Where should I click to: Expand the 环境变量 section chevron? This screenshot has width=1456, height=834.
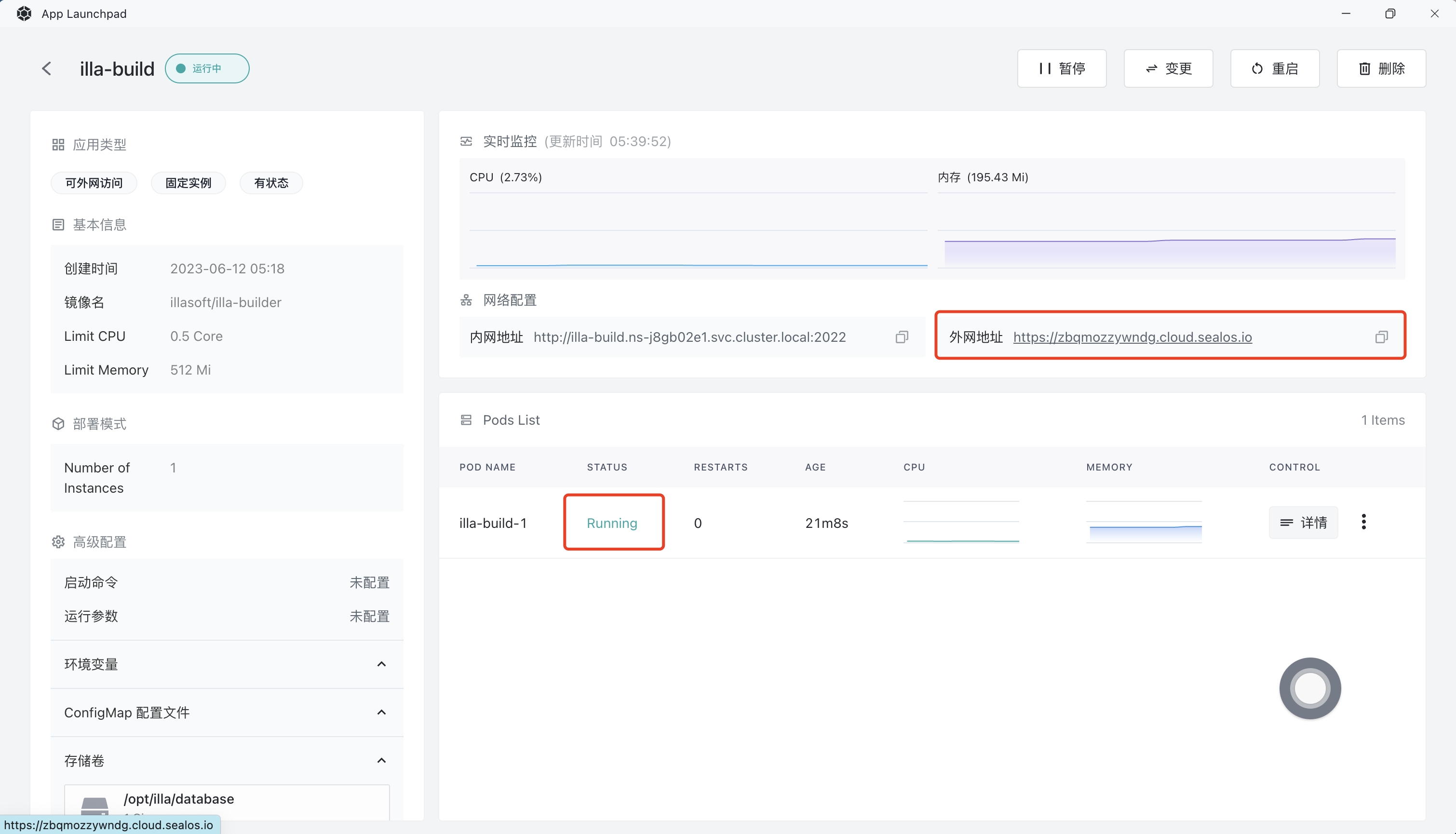point(381,664)
